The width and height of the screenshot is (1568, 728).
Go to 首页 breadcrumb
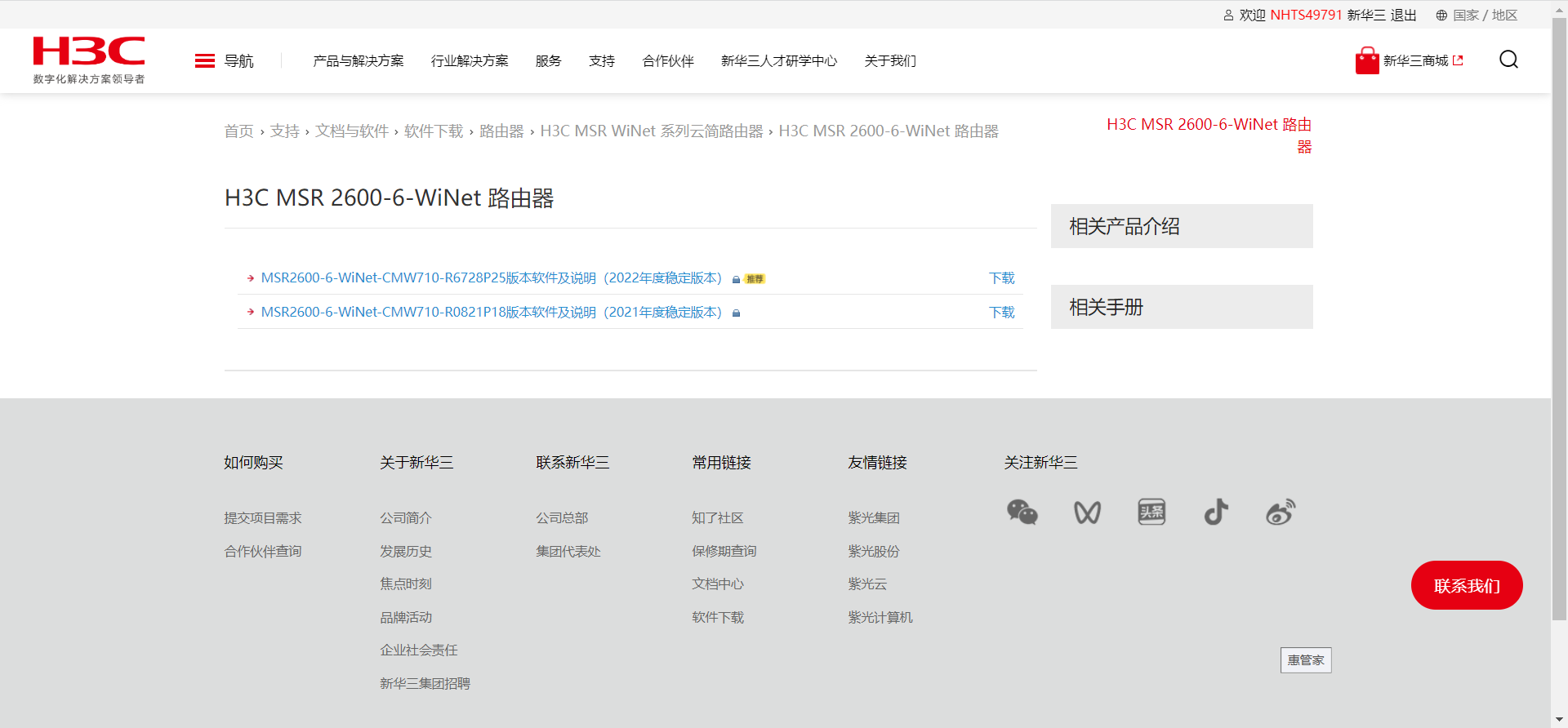pyautogui.click(x=239, y=131)
